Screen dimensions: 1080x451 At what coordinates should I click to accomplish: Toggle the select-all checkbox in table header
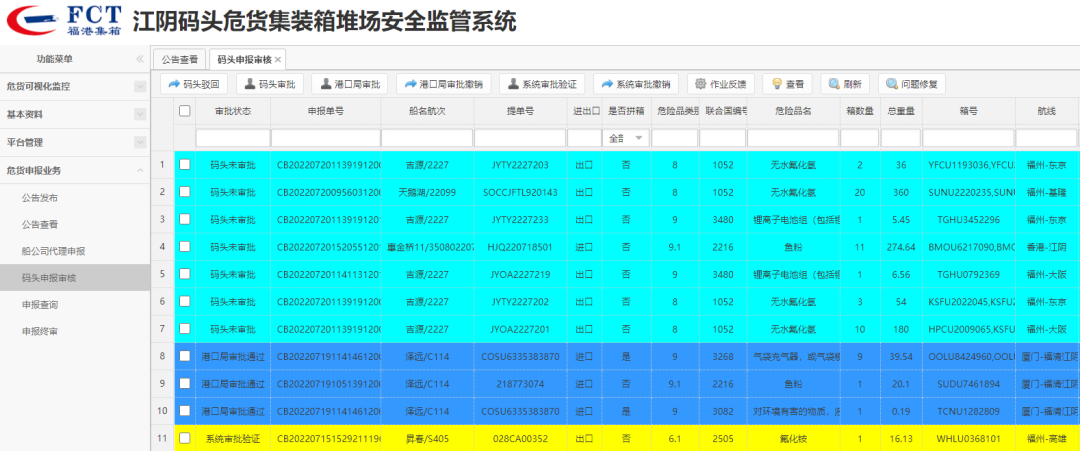click(185, 110)
